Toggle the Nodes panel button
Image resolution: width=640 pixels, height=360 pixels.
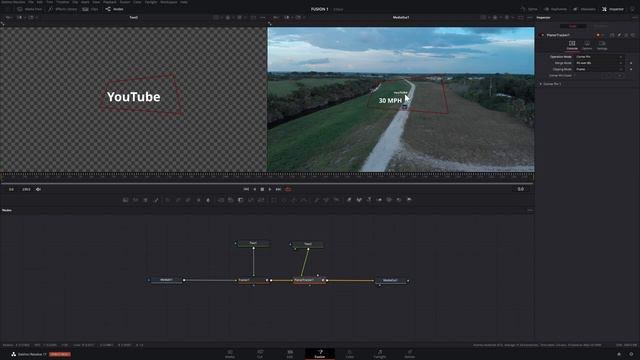115,9
